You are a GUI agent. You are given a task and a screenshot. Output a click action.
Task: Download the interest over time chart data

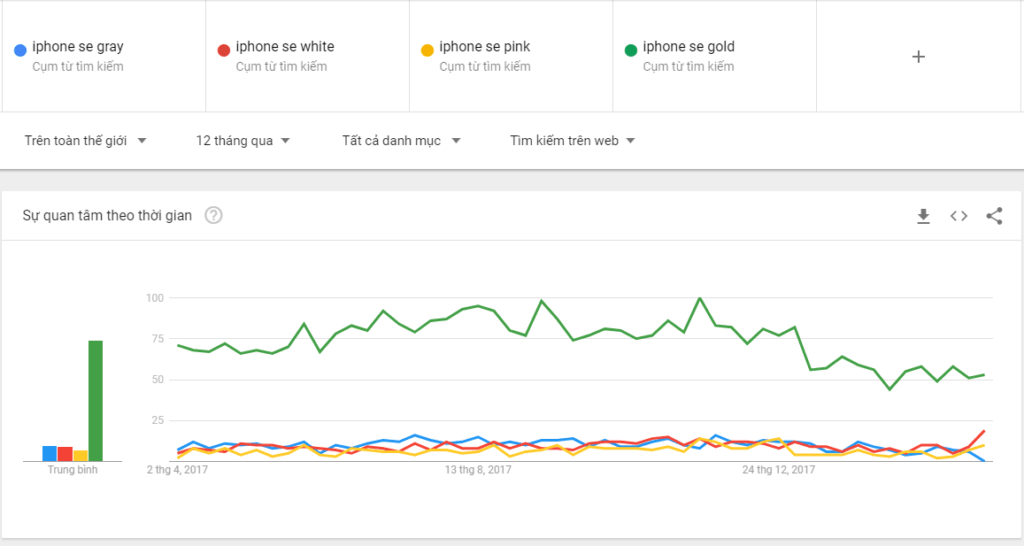[x=924, y=216]
